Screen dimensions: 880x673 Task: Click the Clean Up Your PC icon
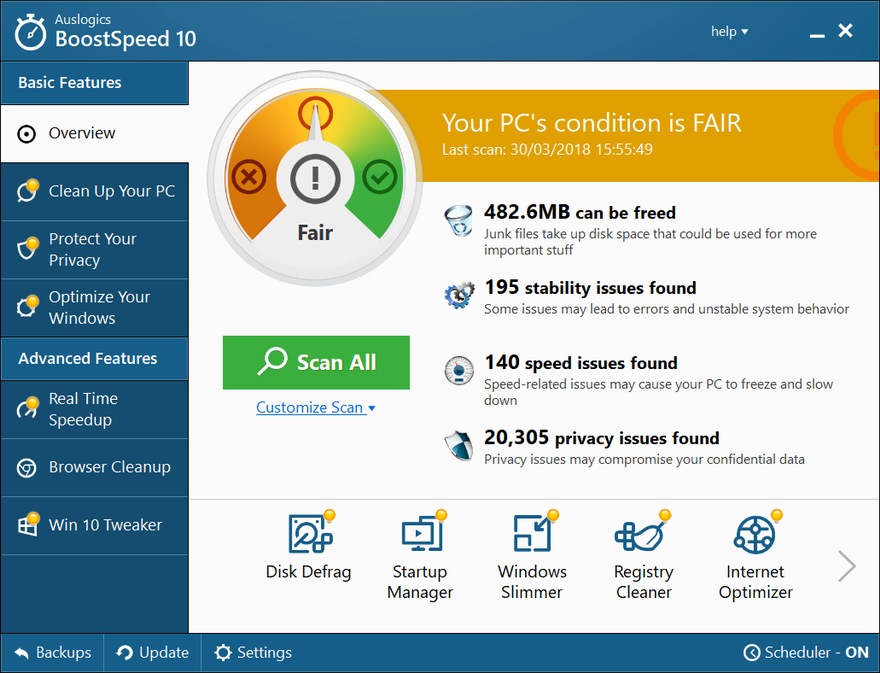pyautogui.click(x=28, y=190)
